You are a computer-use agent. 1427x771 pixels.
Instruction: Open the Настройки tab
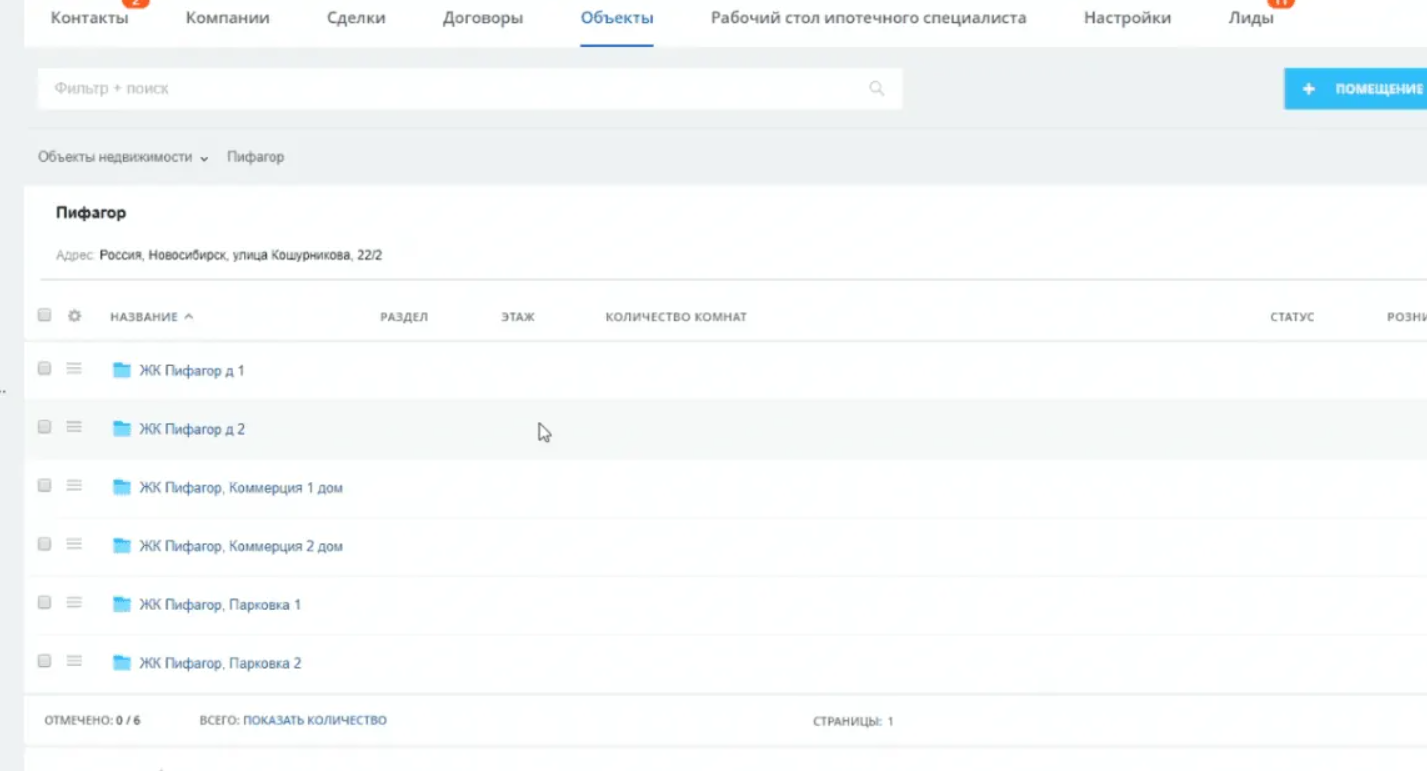pyautogui.click(x=1127, y=18)
